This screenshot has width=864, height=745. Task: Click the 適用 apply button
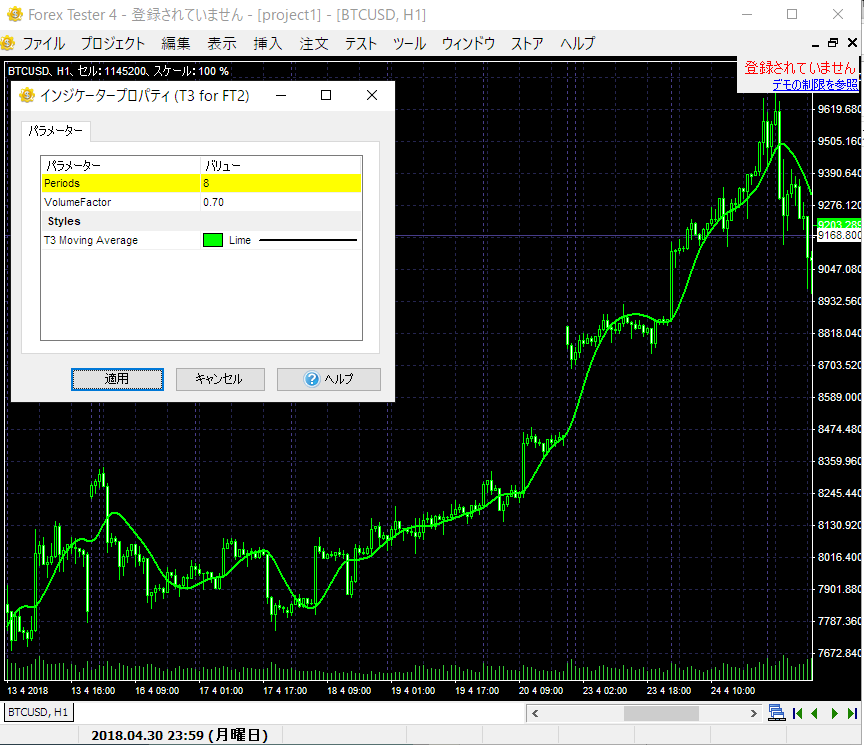(x=117, y=379)
